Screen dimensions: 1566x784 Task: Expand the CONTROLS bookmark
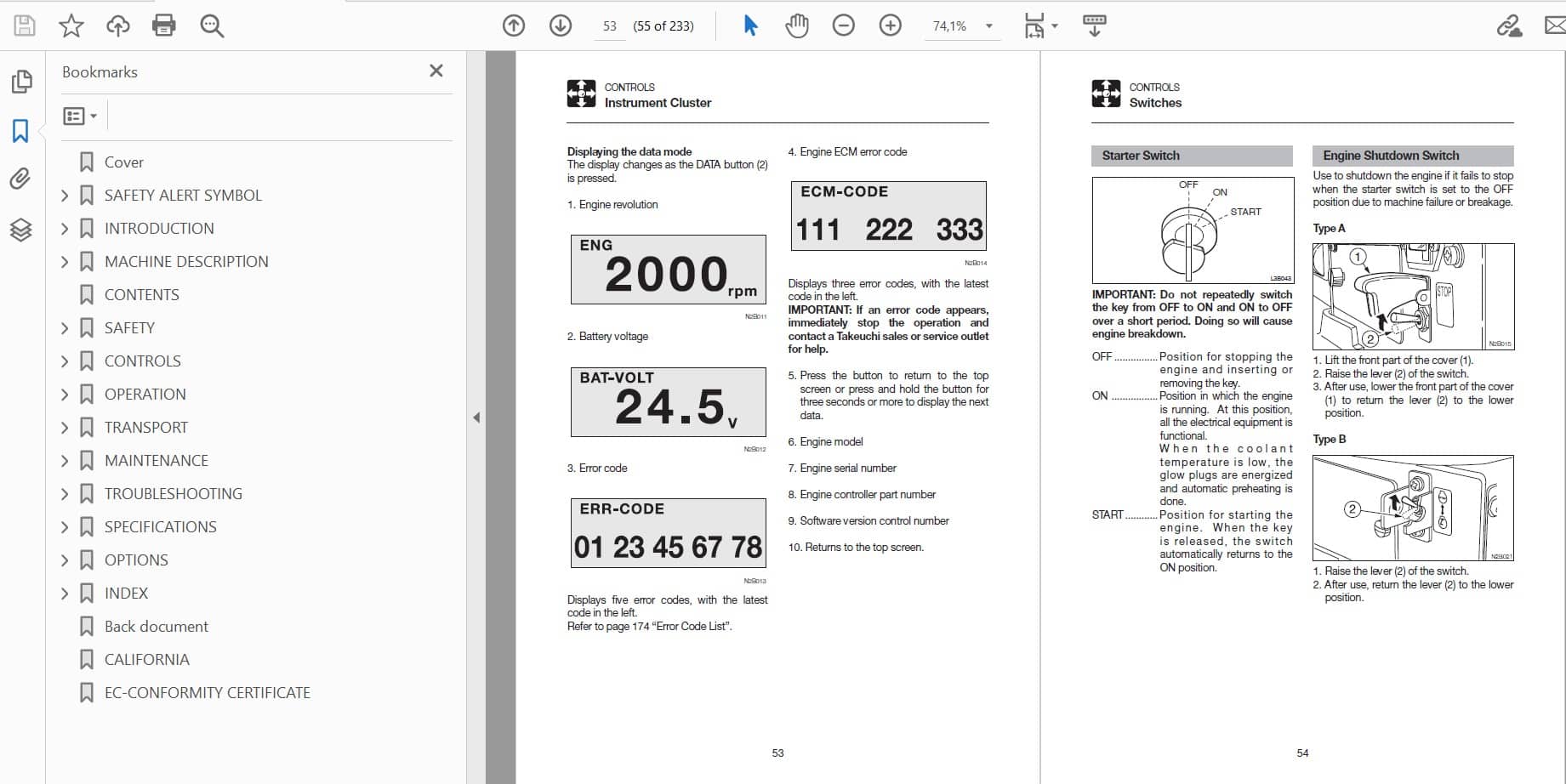coord(65,361)
